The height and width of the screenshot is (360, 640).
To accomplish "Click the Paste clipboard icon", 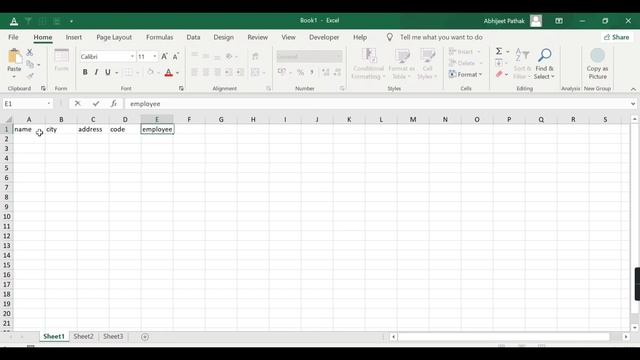I will 14,56.
